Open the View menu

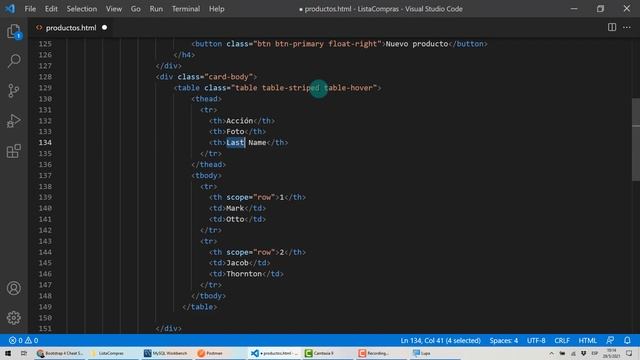pos(114,9)
